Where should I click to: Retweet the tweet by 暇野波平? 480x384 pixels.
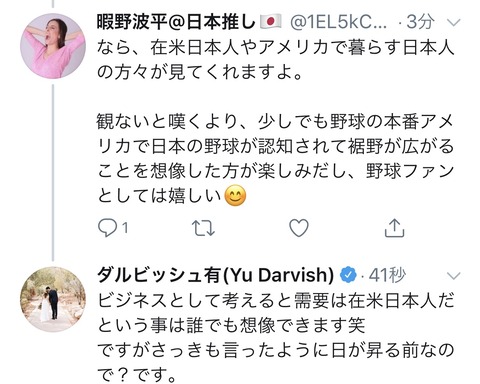(203, 228)
